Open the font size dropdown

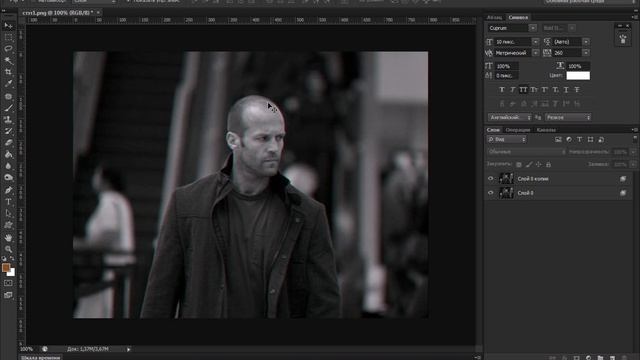(535, 42)
